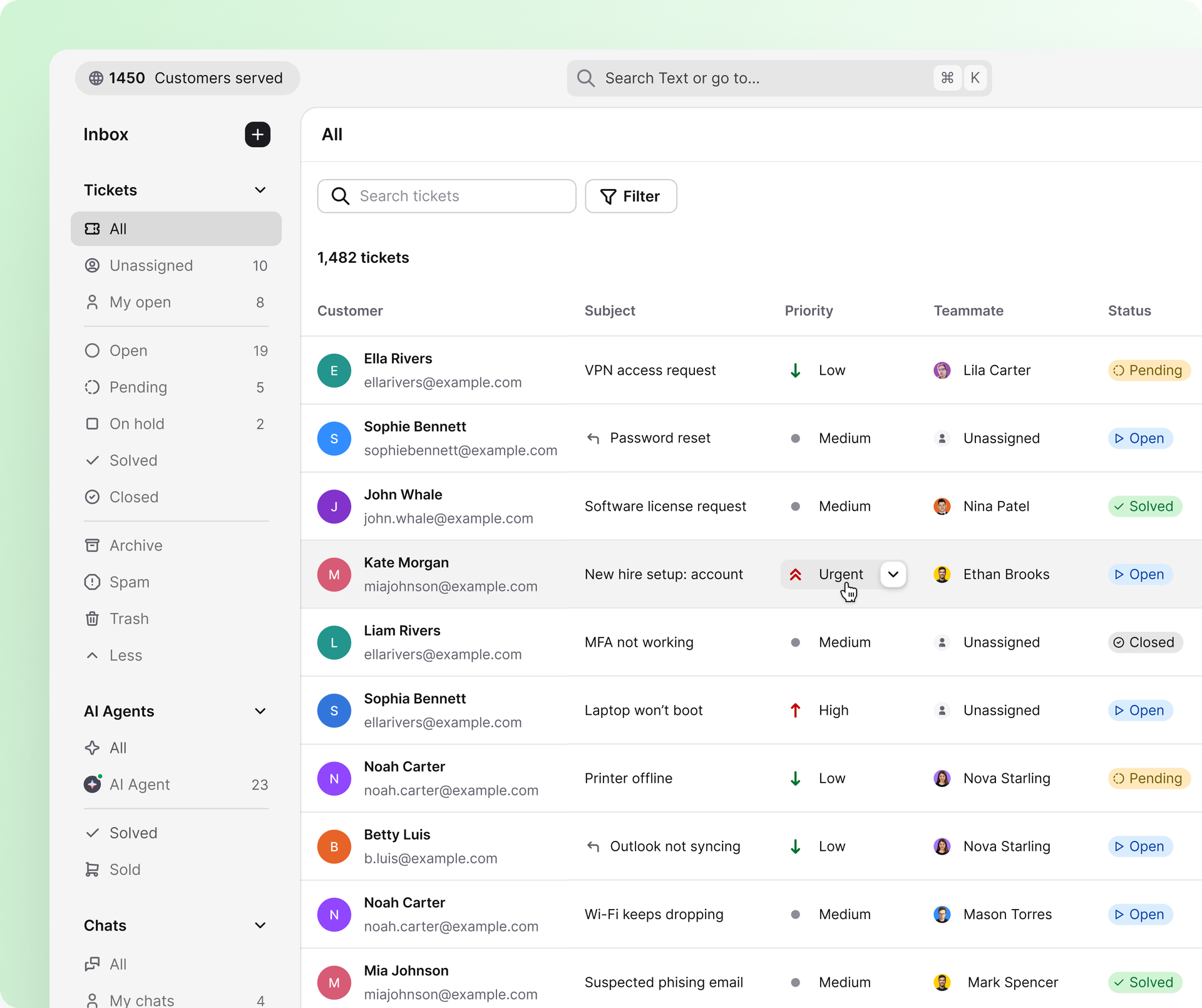Click the circle icon next to Open in sidebar
Image resolution: width=1202 pixels, height=1008 pixels.
pos(92,351)
